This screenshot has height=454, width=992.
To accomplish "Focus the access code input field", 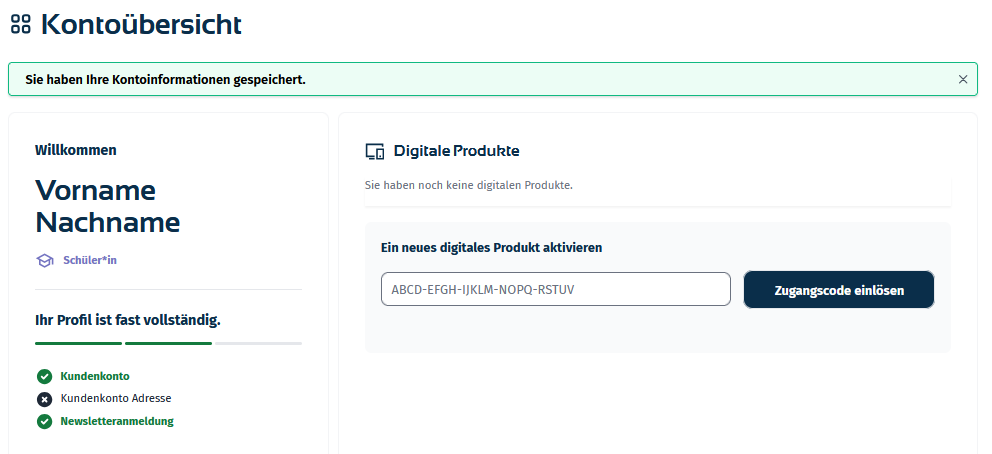I will pyautogui.click(x=555, y=290).
